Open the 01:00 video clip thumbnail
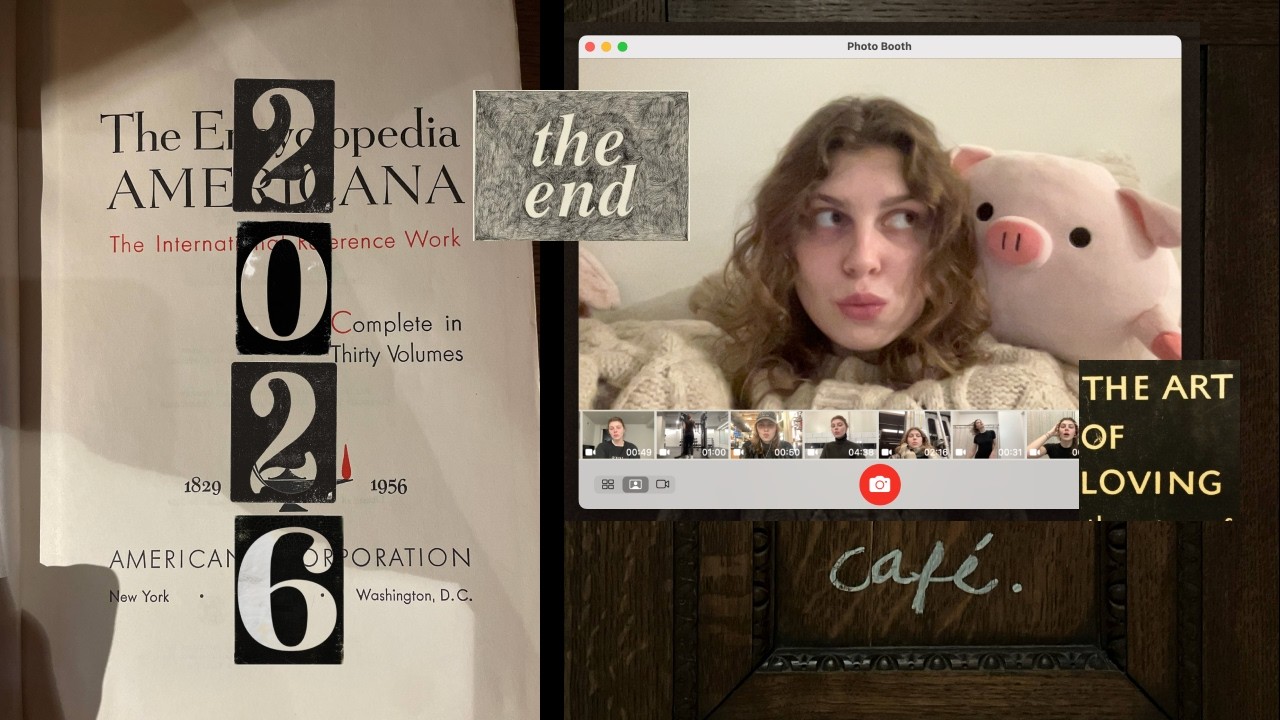Screen dimensions: 1280x720 point(692,435)
